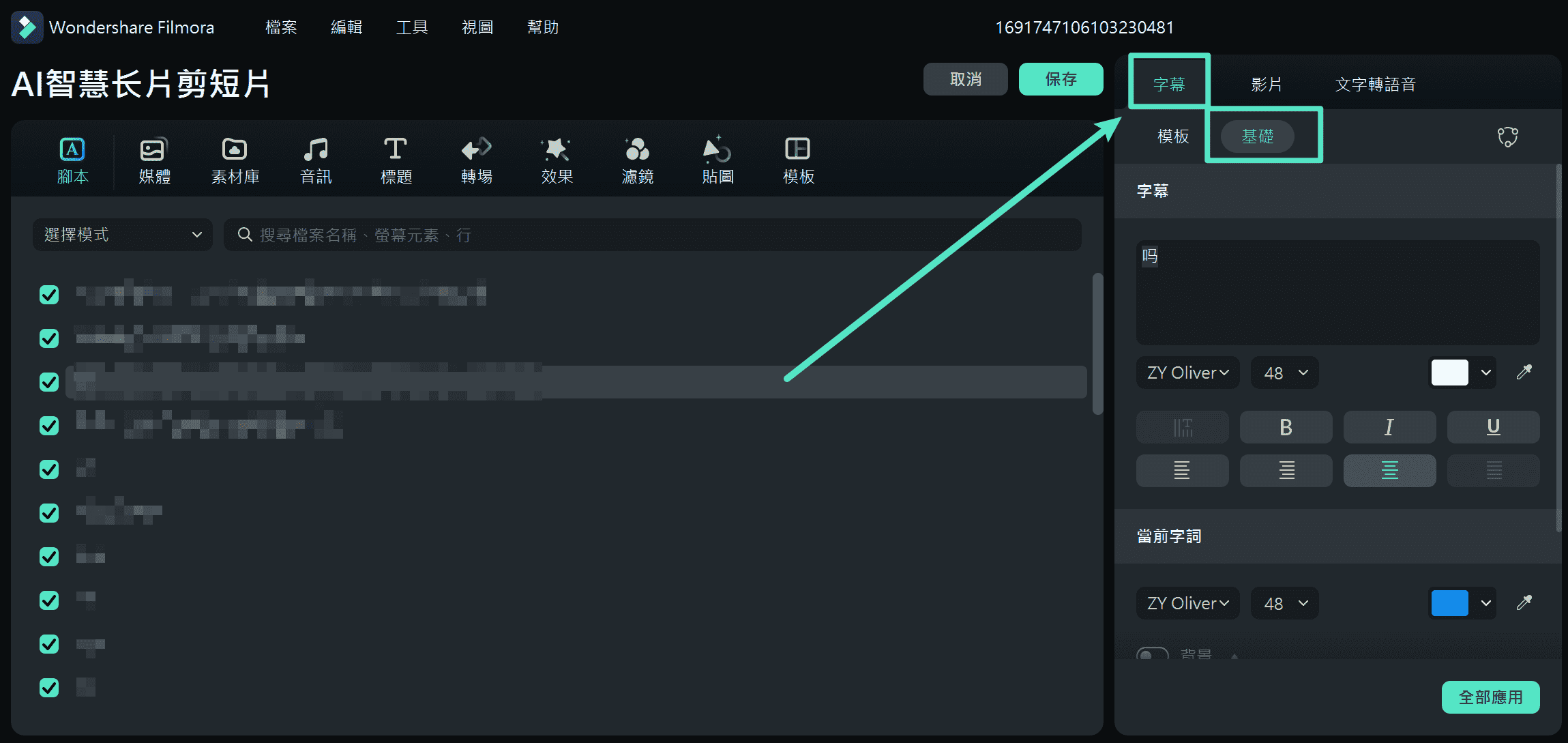Uncheck the sixth script line checkbox

tap(49, 513)
